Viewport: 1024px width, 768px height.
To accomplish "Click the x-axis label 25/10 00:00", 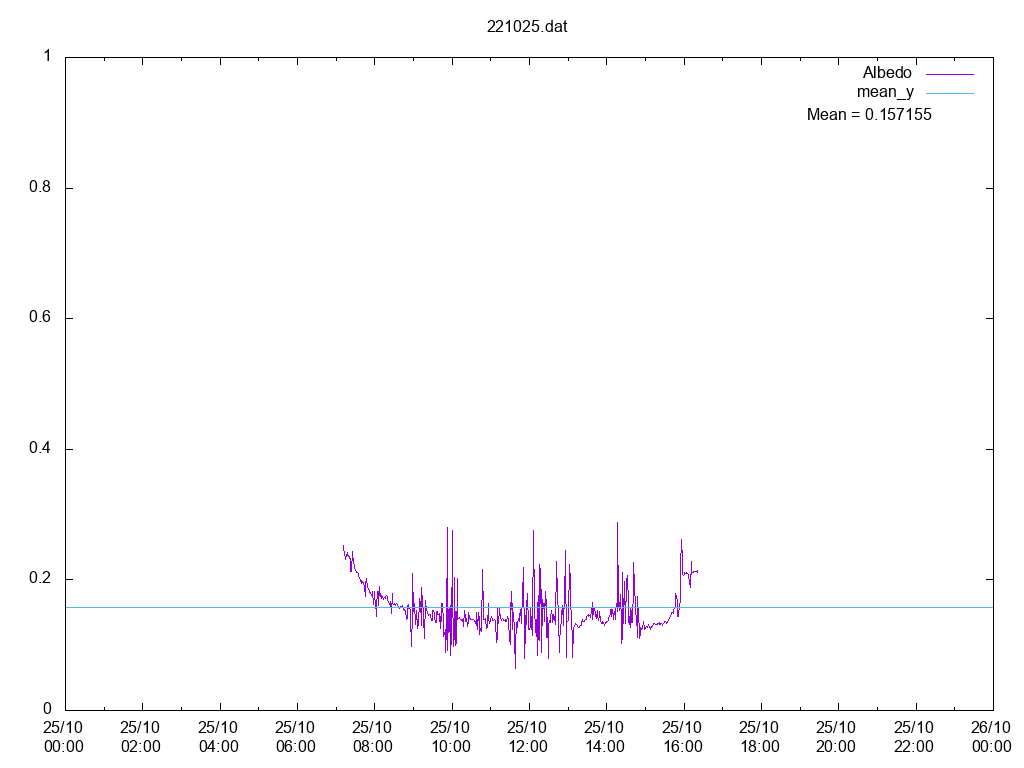I will coord(63,737).
